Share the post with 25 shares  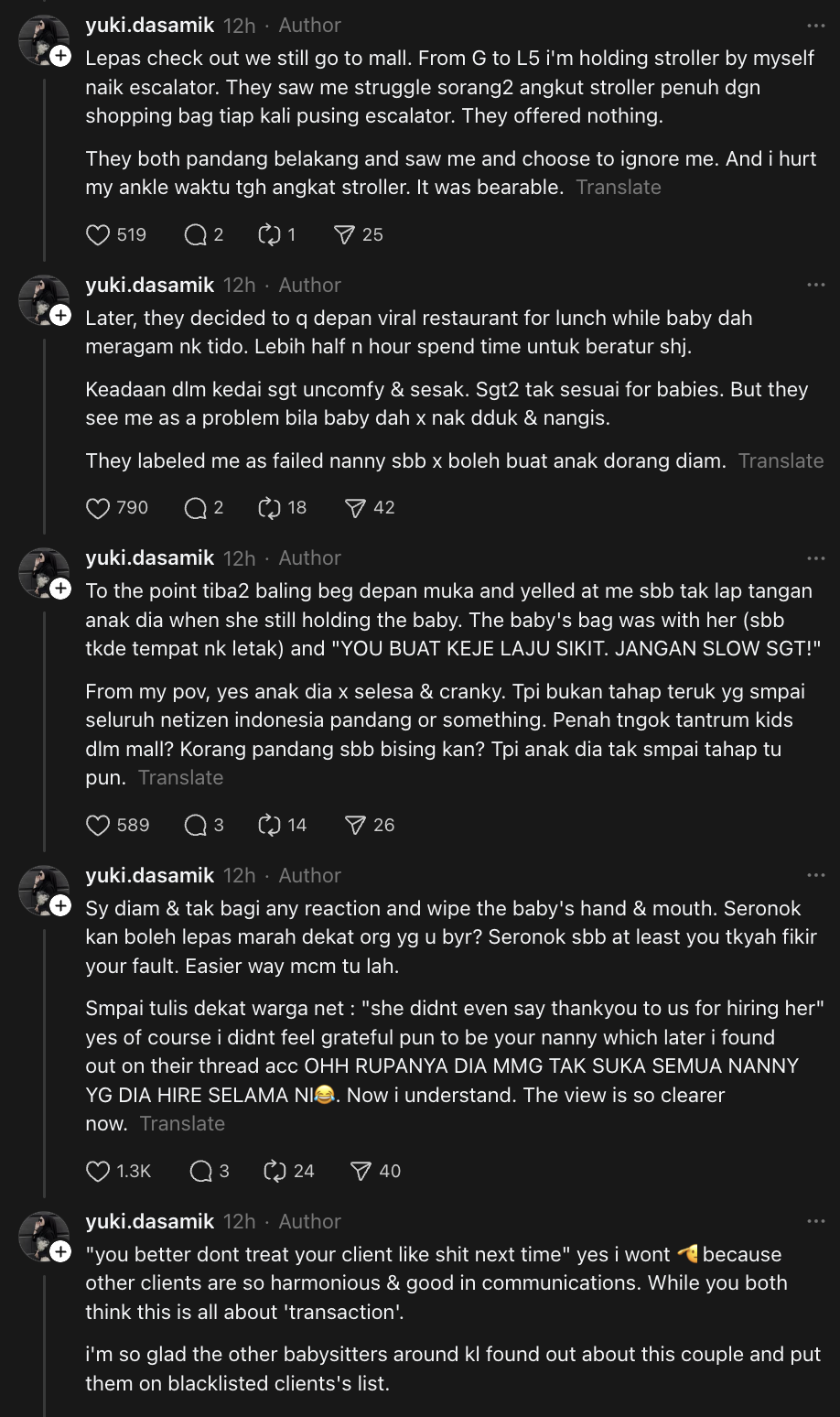pyautogui.click(x=344, y=235)
